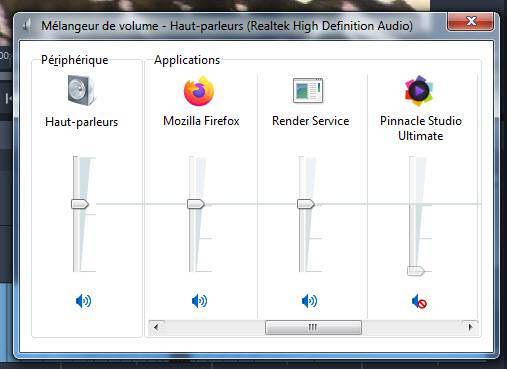Mute the Haut-parleurs device
Image resolution: width=507 pixels, height=369 pixels.
click(83, 301)
